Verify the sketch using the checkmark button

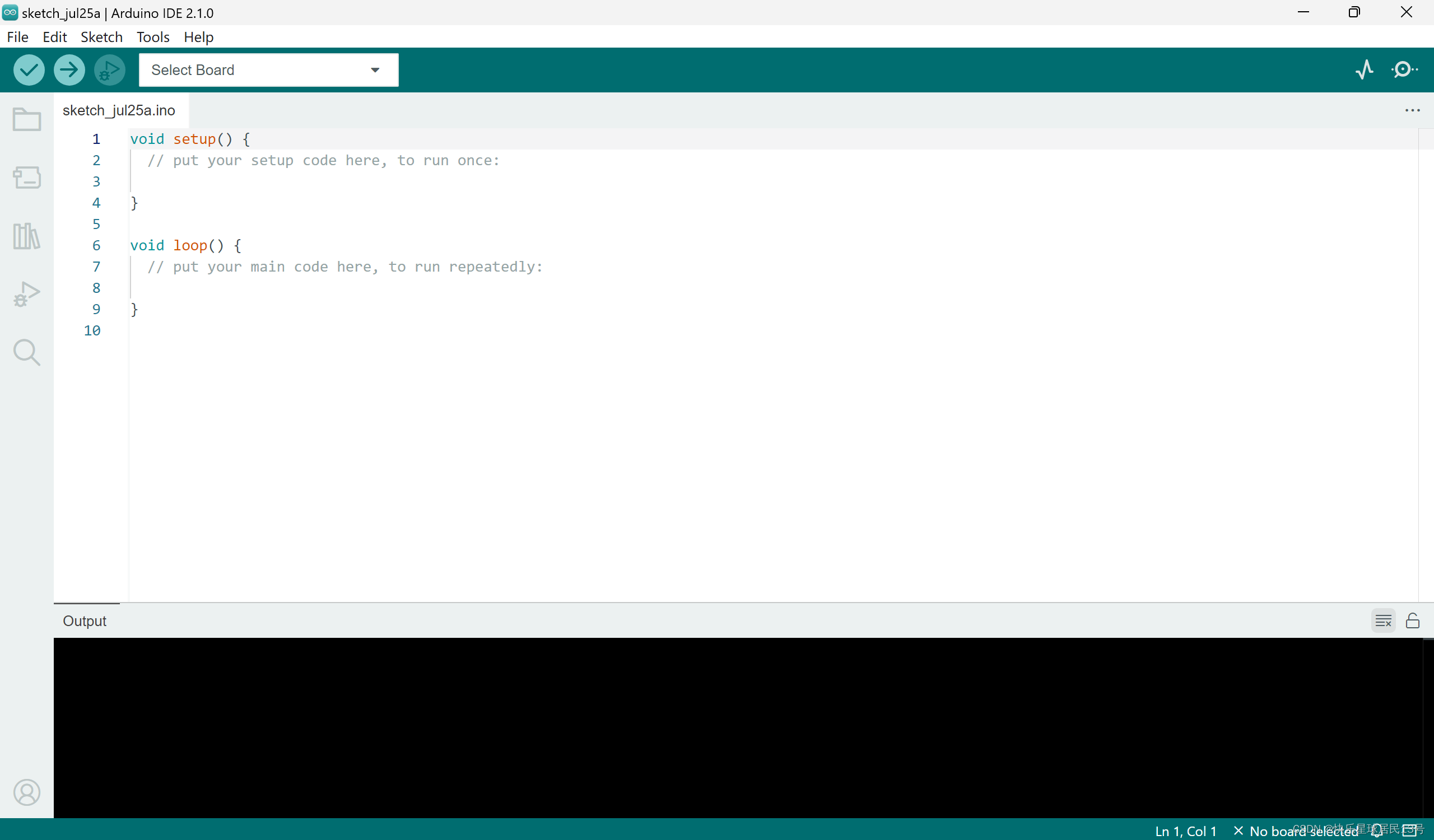(29, 69)
